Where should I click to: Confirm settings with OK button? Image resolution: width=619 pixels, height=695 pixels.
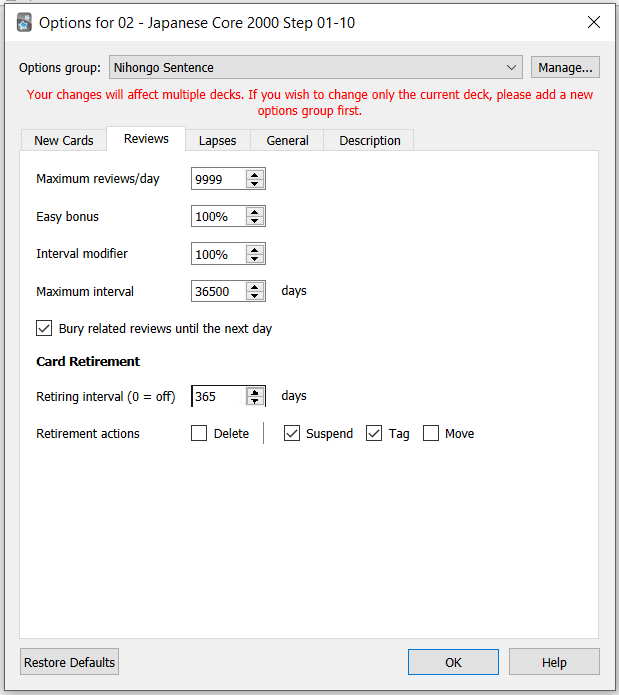point(453,662)
